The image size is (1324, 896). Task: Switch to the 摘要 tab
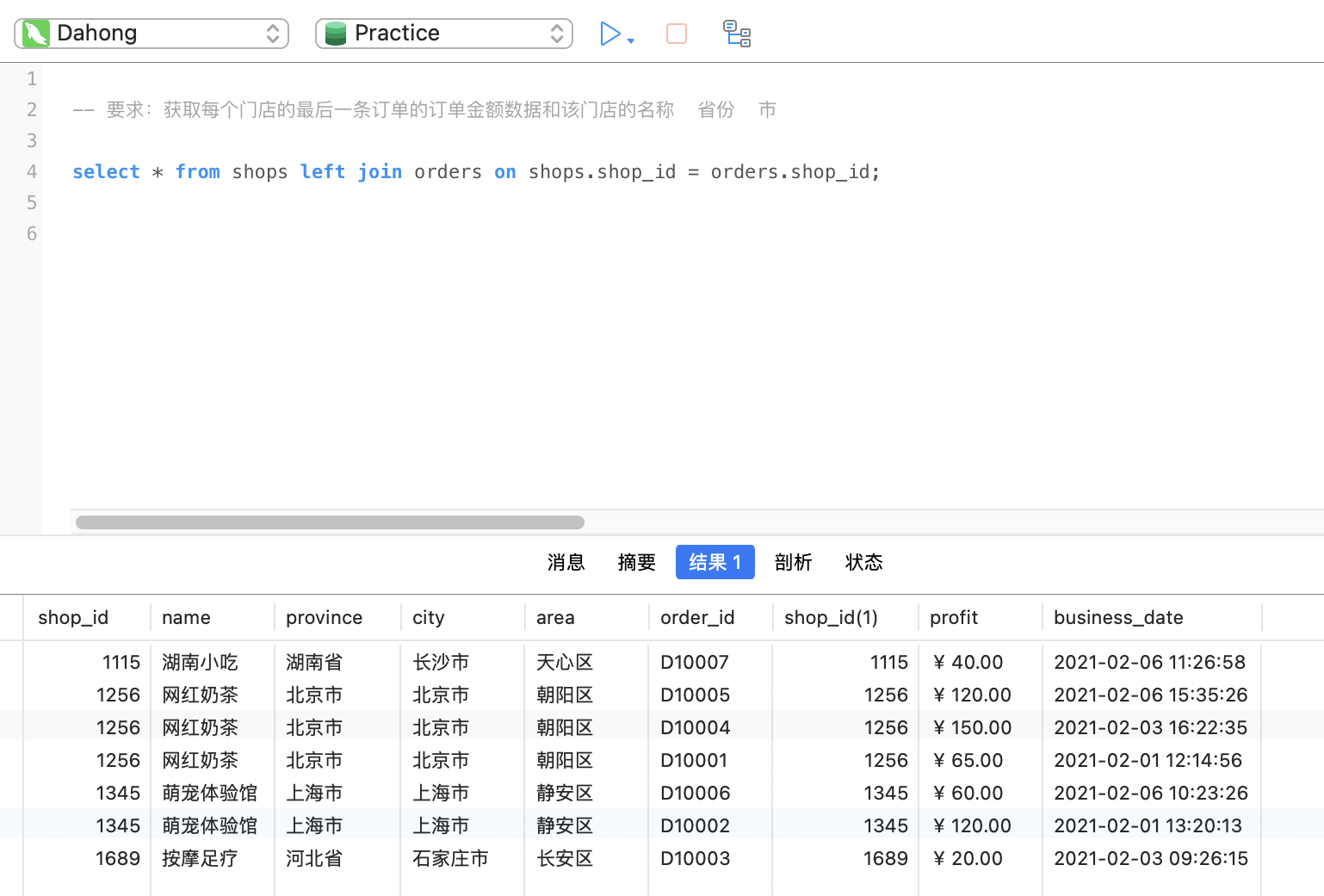coord(636,562)
